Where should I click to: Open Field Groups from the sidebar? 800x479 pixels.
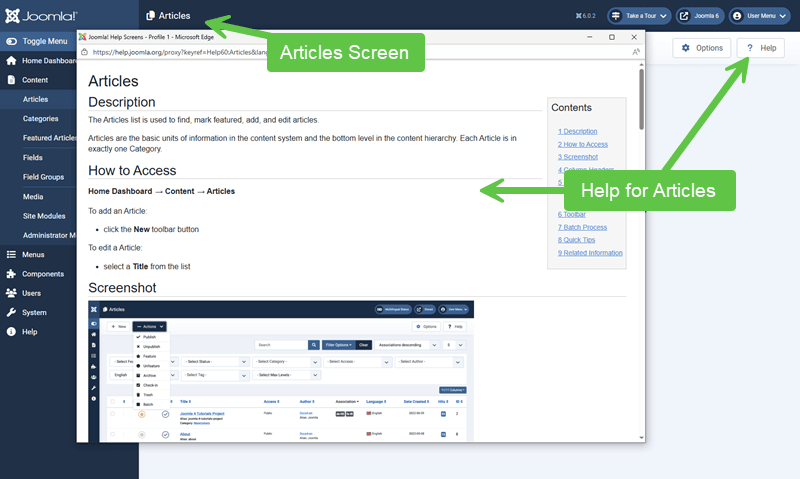point(43,177)
